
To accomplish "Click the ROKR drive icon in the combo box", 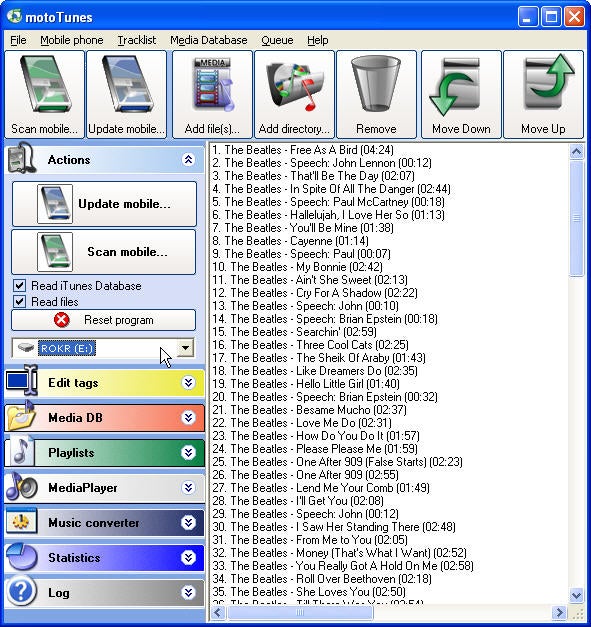I will (x=26, y=347).
